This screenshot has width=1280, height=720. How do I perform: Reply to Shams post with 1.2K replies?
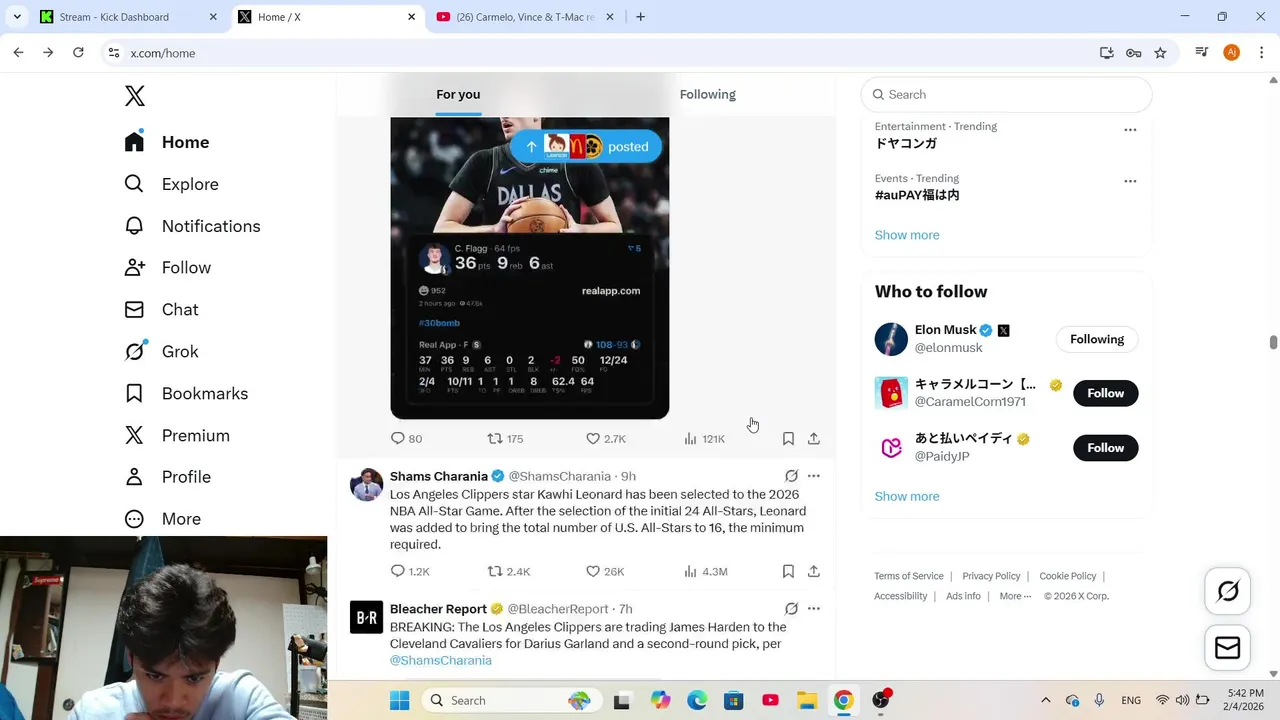[x=410, y=571]
